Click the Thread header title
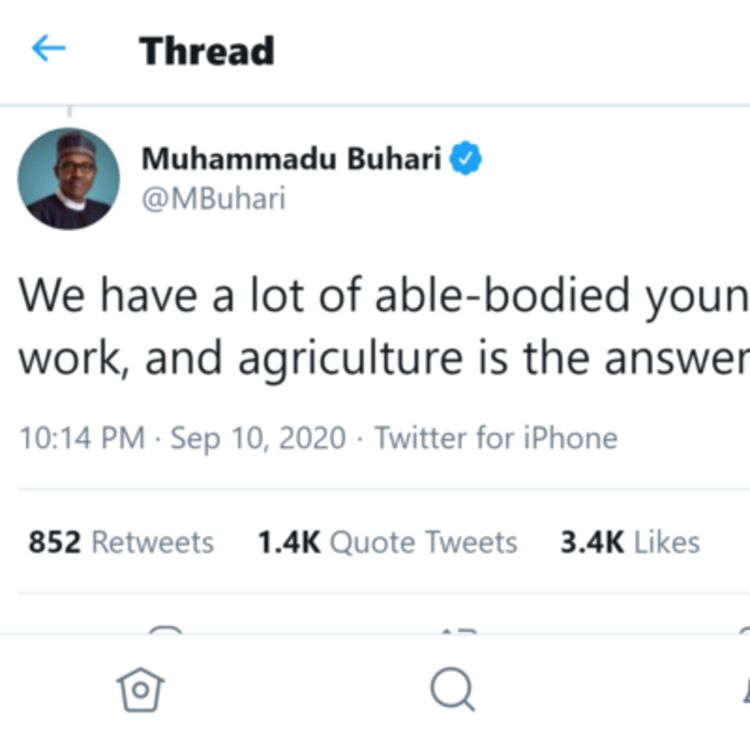The image size is (750, 750). click(x=206, y=50)
